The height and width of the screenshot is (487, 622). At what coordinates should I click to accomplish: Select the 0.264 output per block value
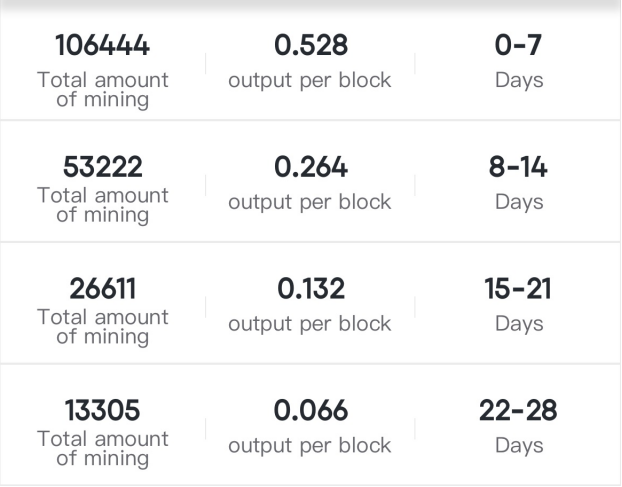(x=311, y=167)
